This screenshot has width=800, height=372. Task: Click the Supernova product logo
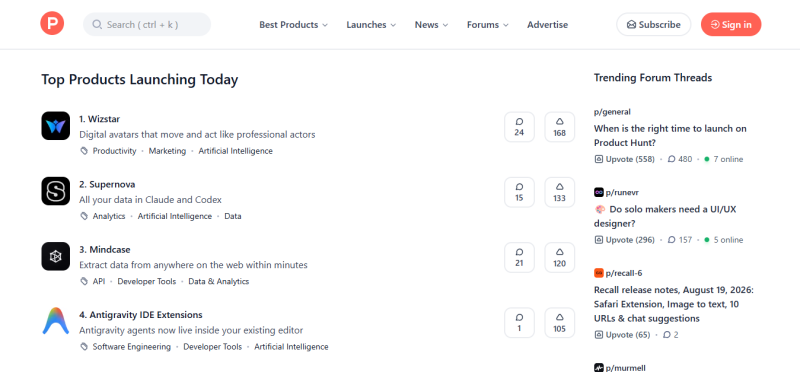click(56, 191)
